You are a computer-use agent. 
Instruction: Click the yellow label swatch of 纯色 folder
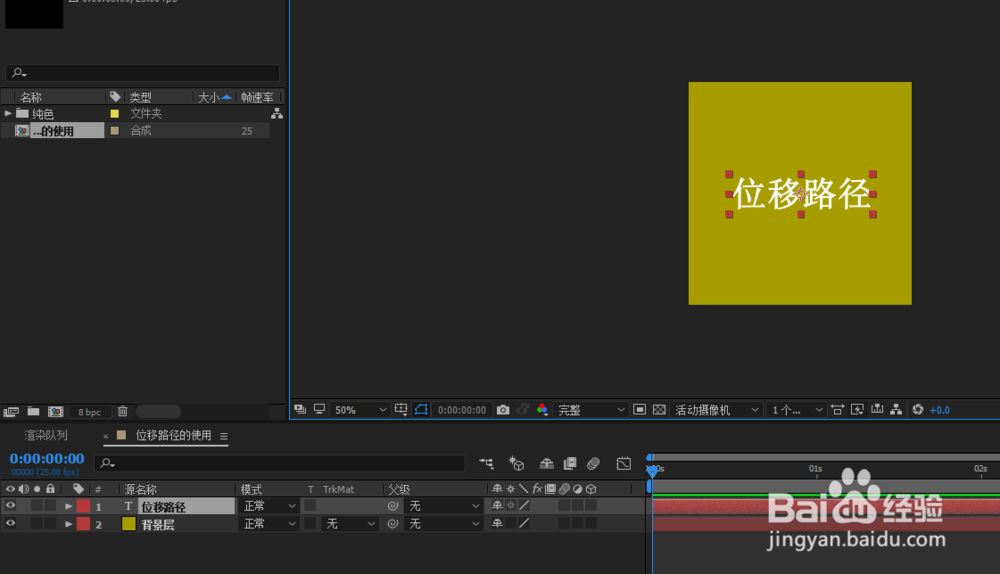pos(115,114)
